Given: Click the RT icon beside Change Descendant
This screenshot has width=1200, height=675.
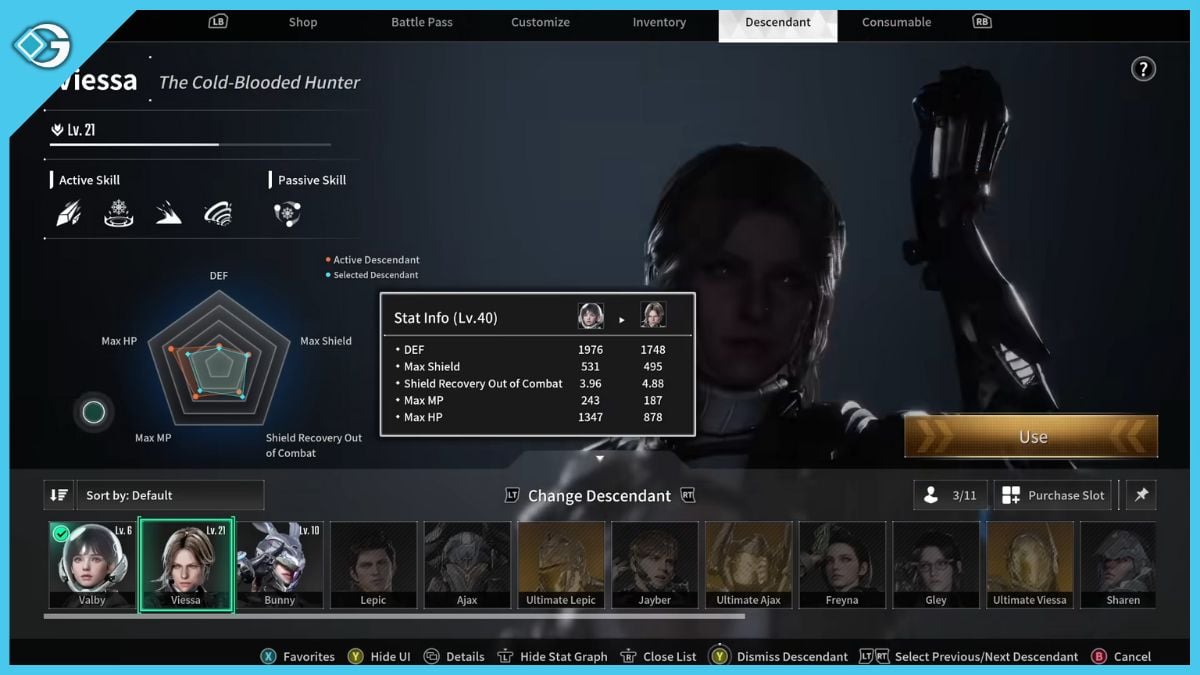Looking at the screenshot, I should 687,495.
